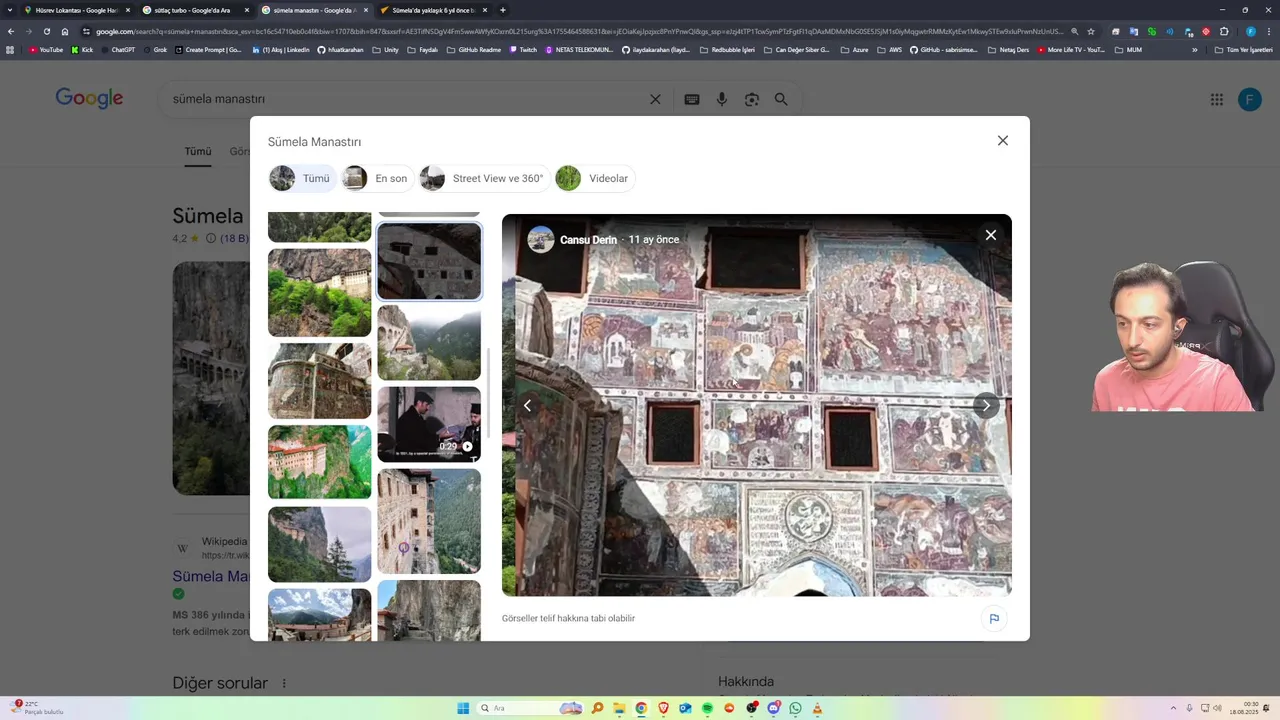This screenshot has width=1280, height=720.
Task: Start voice search with microphone icon
Action: click(722, 99)
